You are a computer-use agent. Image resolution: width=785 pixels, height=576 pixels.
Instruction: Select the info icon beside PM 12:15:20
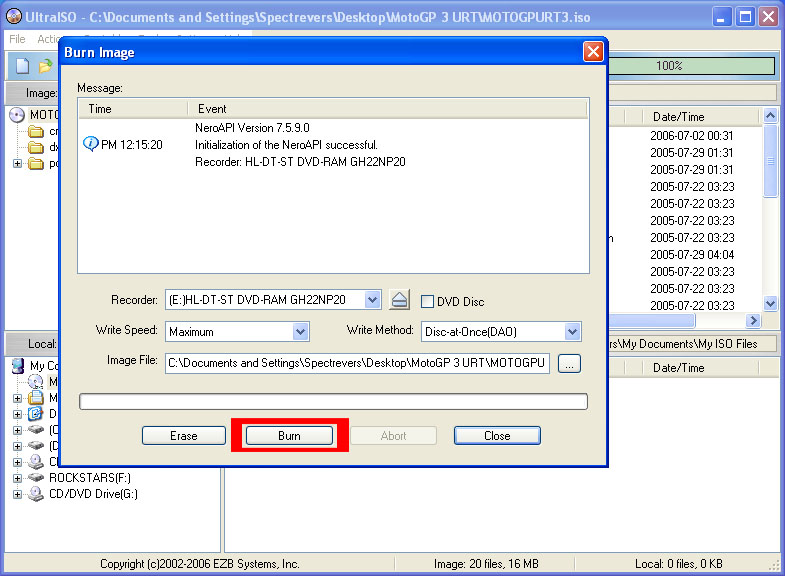[90, 144]
